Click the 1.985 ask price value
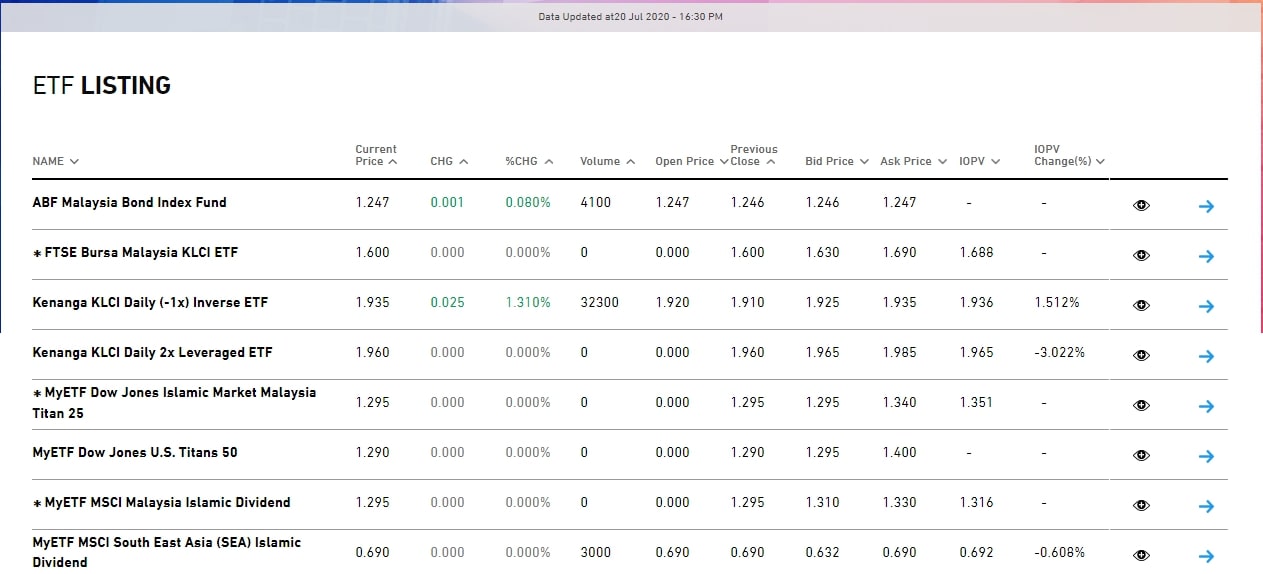The height and width of the screenshot is (574, 1263). pyautogui.click(x=899, y=352)
